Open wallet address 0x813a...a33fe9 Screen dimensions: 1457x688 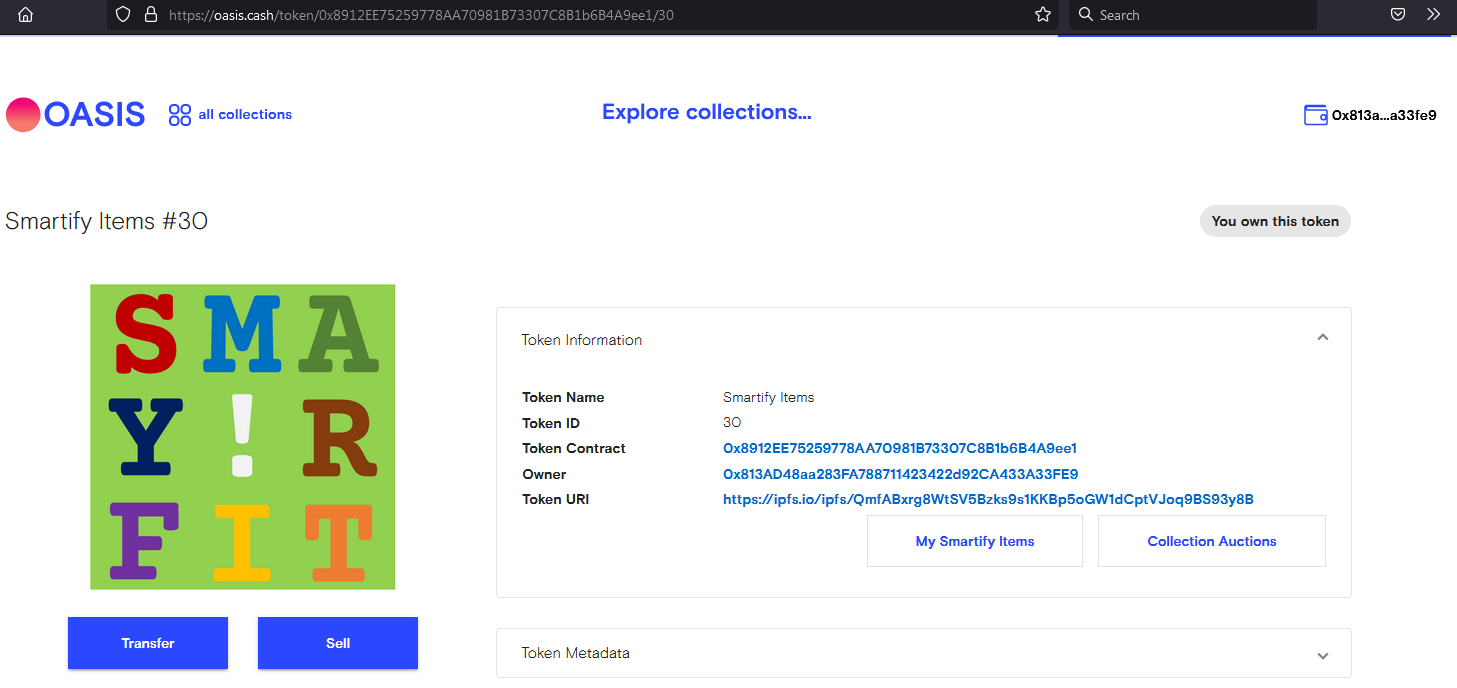click(x=1384, y=115)
